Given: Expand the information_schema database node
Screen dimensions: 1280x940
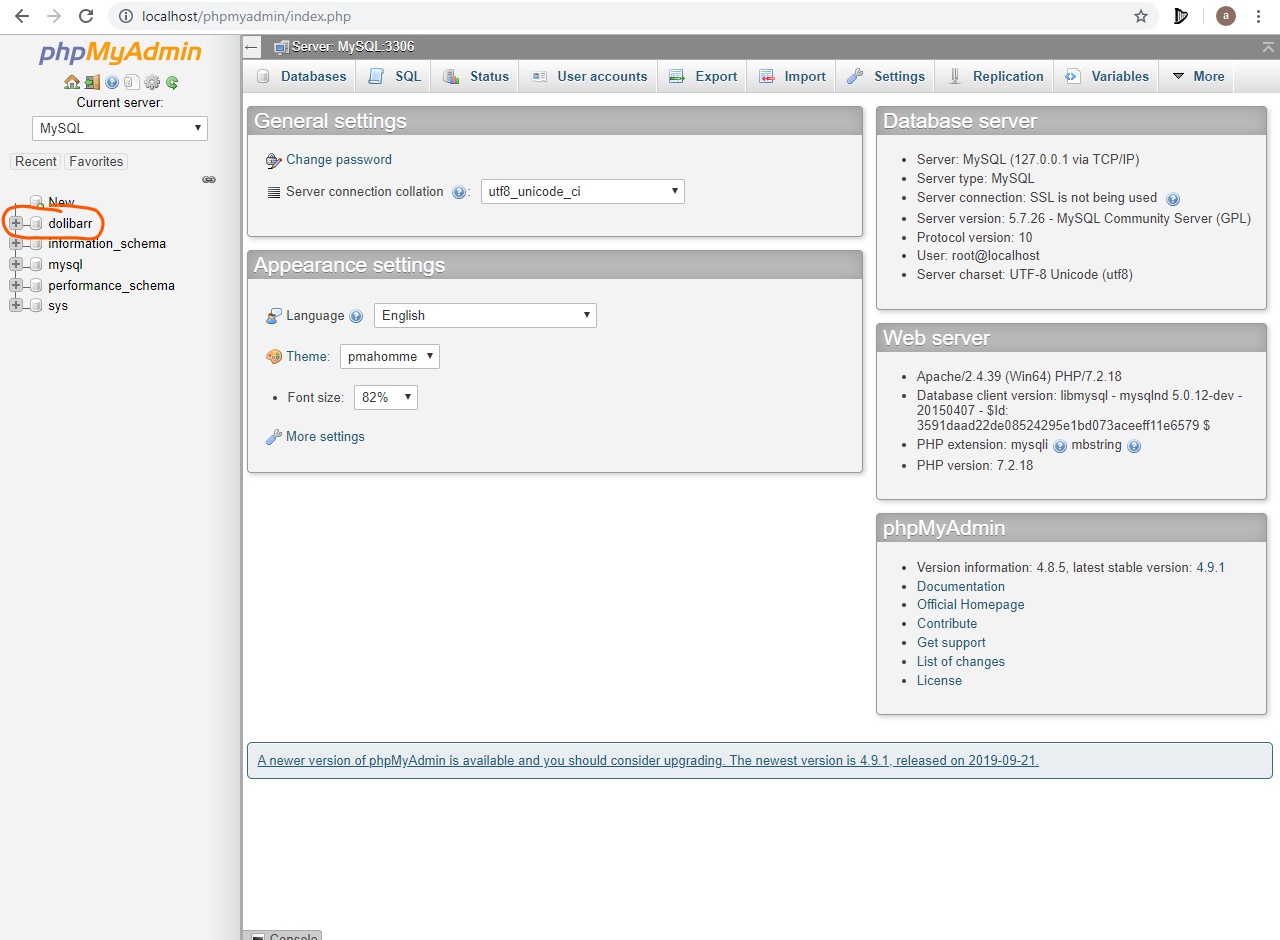Looking at the screenshot, I should point(15,244).
